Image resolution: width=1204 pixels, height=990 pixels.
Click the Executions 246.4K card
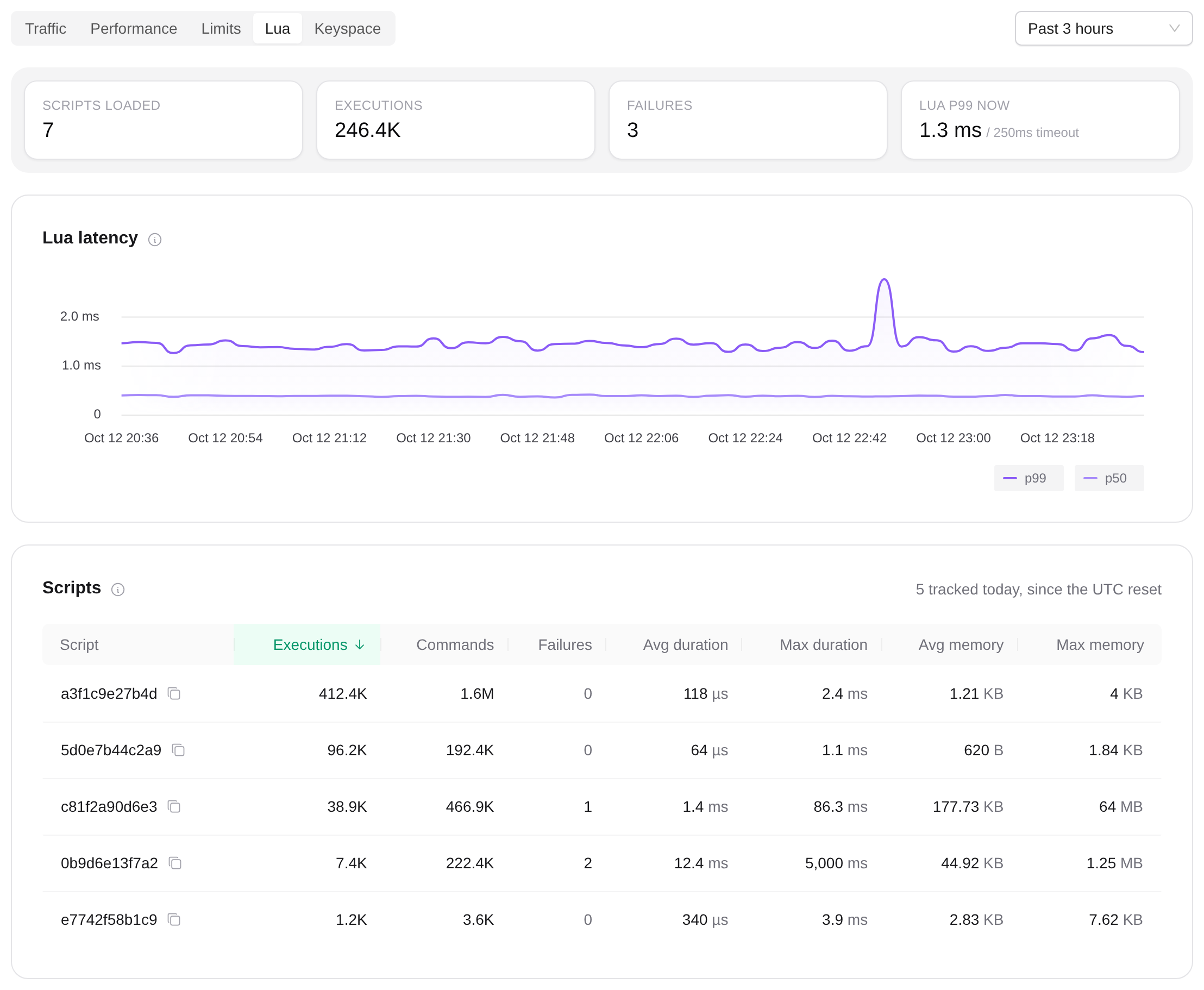coord(455,120)
